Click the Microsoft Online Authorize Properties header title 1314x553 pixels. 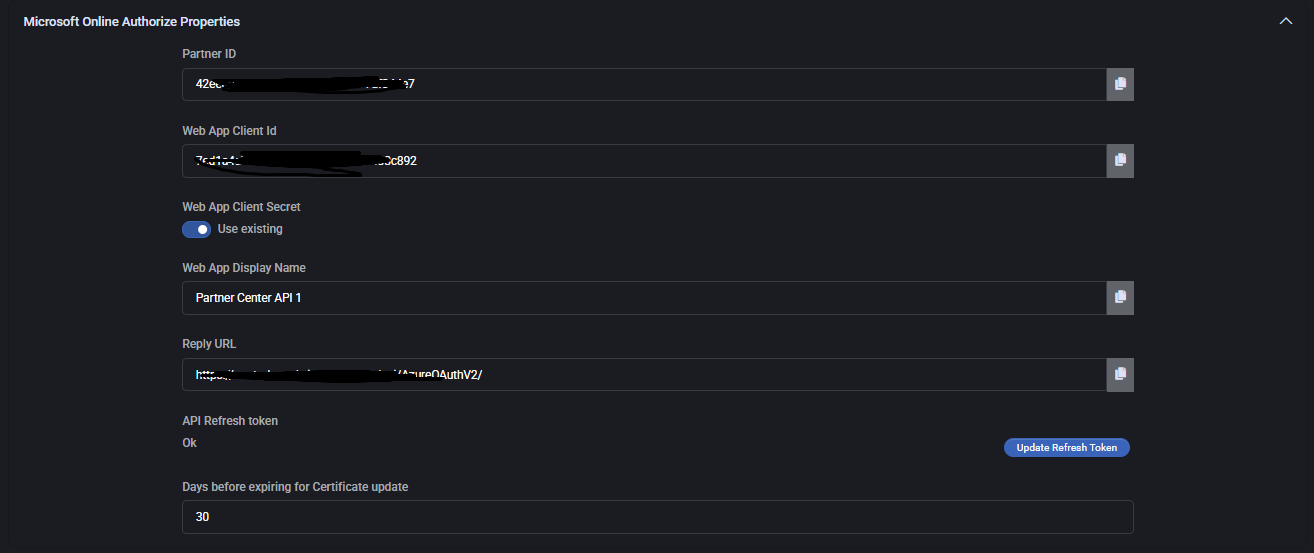tap(131, 21)
